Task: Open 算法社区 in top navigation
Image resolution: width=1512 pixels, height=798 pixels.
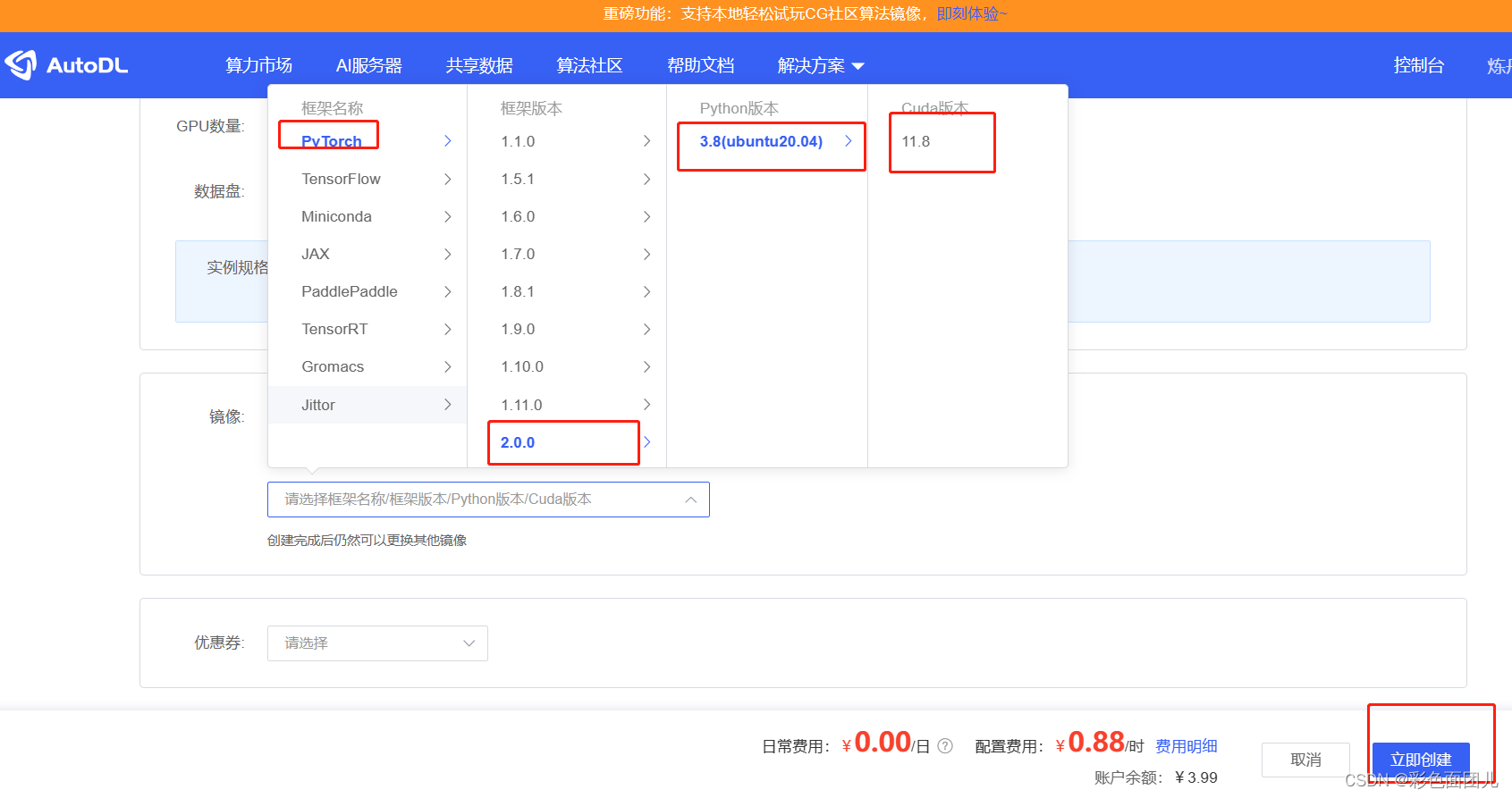Action: click(589, 65)
